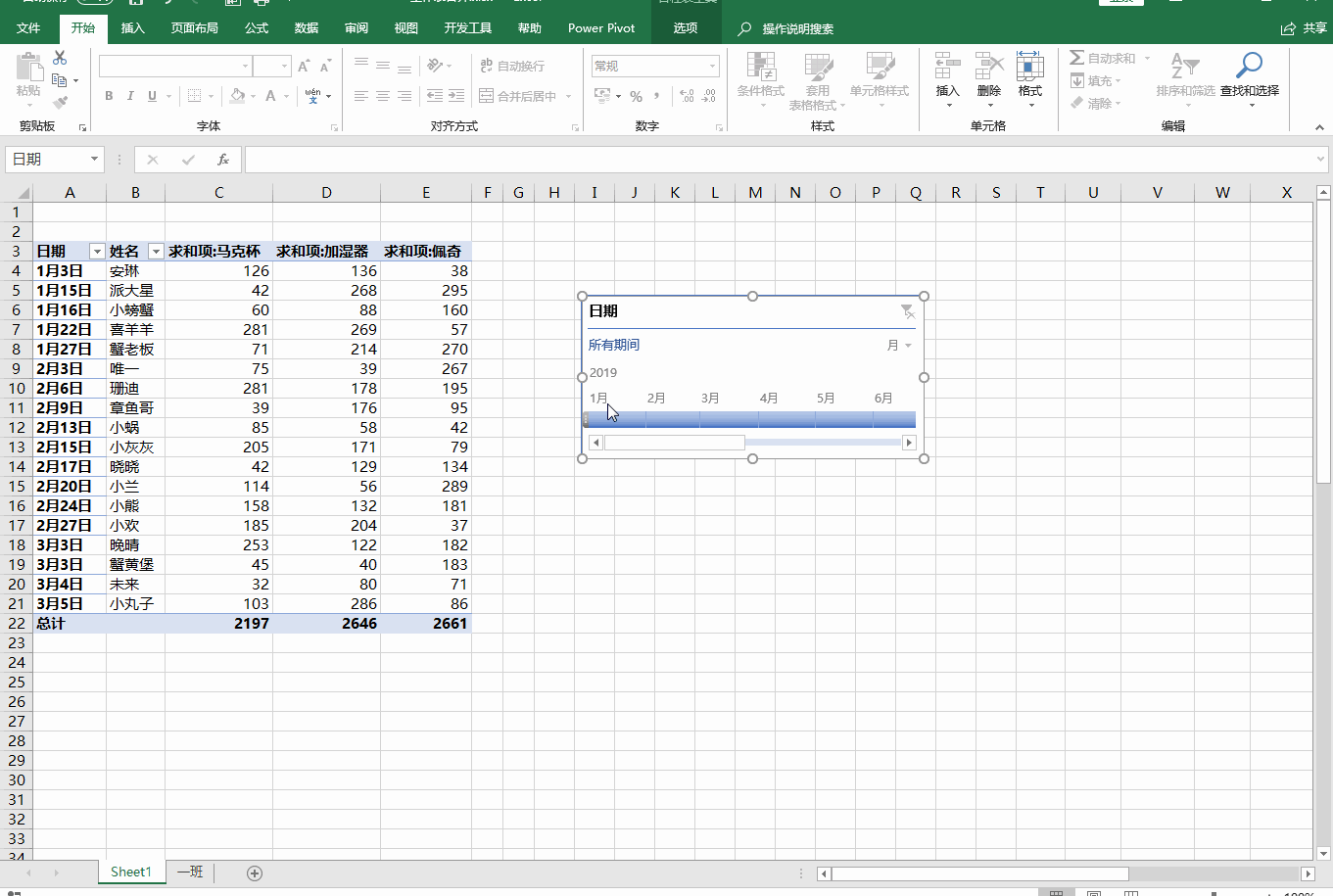Open the 姓名 column filter dropdown
Screen dimensions: 1333x896
(155, 252)
